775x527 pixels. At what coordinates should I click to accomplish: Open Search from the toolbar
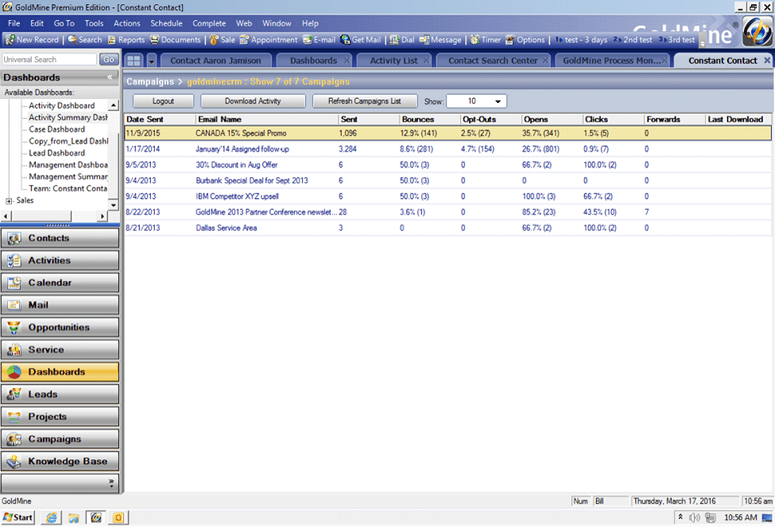[x=85, y=40]
